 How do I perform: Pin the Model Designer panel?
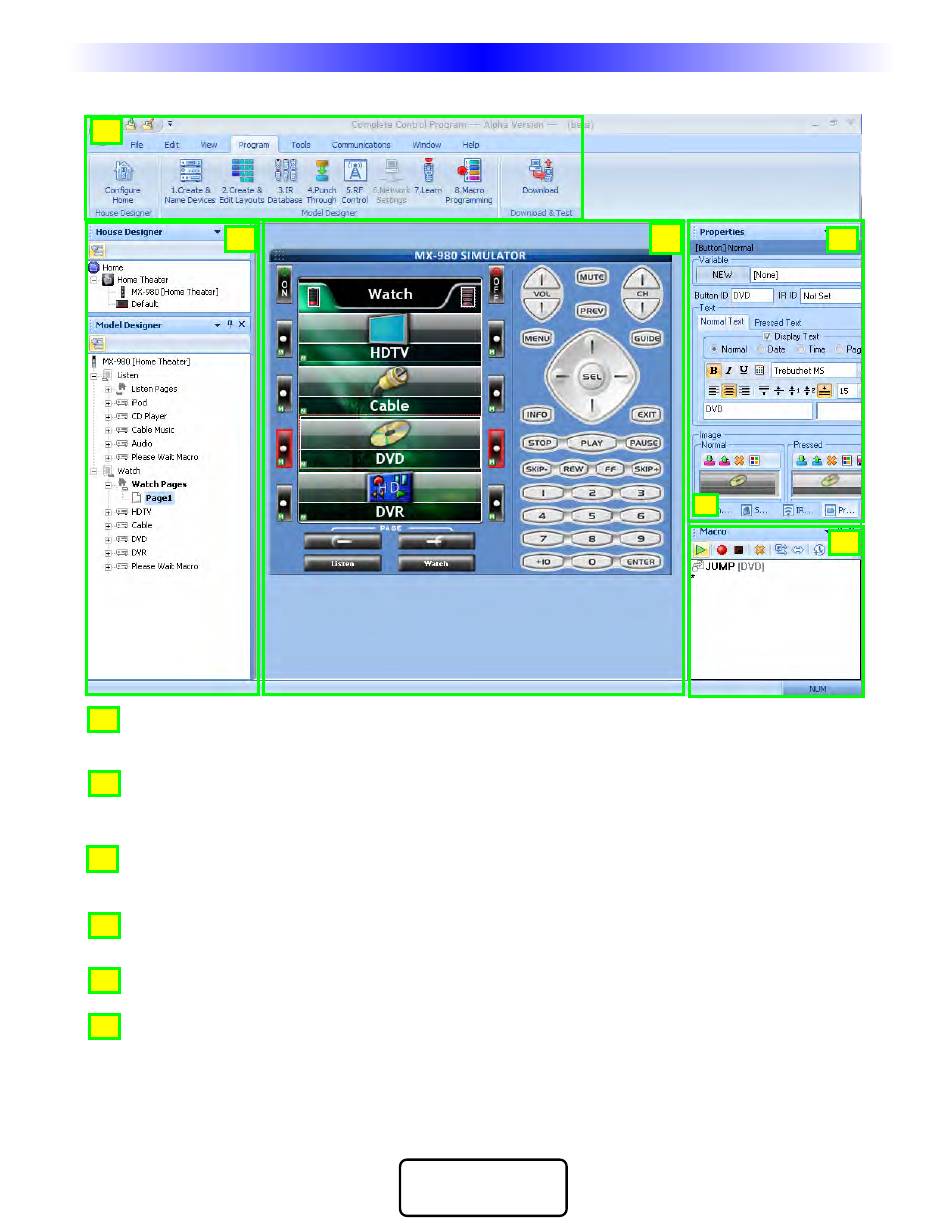pyautogui.click(x=230, y=325)
